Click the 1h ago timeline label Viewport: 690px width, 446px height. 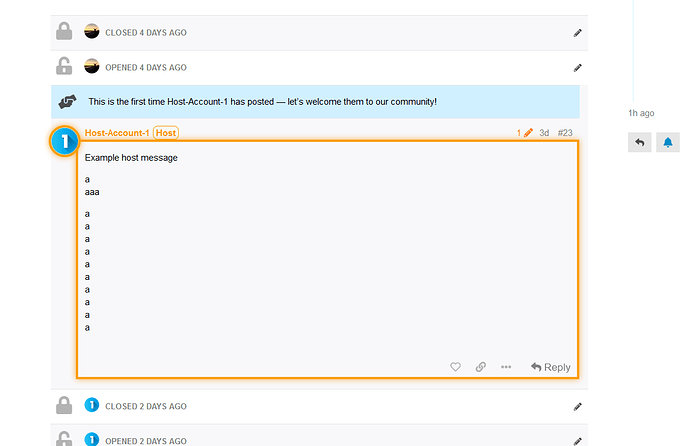point(641,113)
